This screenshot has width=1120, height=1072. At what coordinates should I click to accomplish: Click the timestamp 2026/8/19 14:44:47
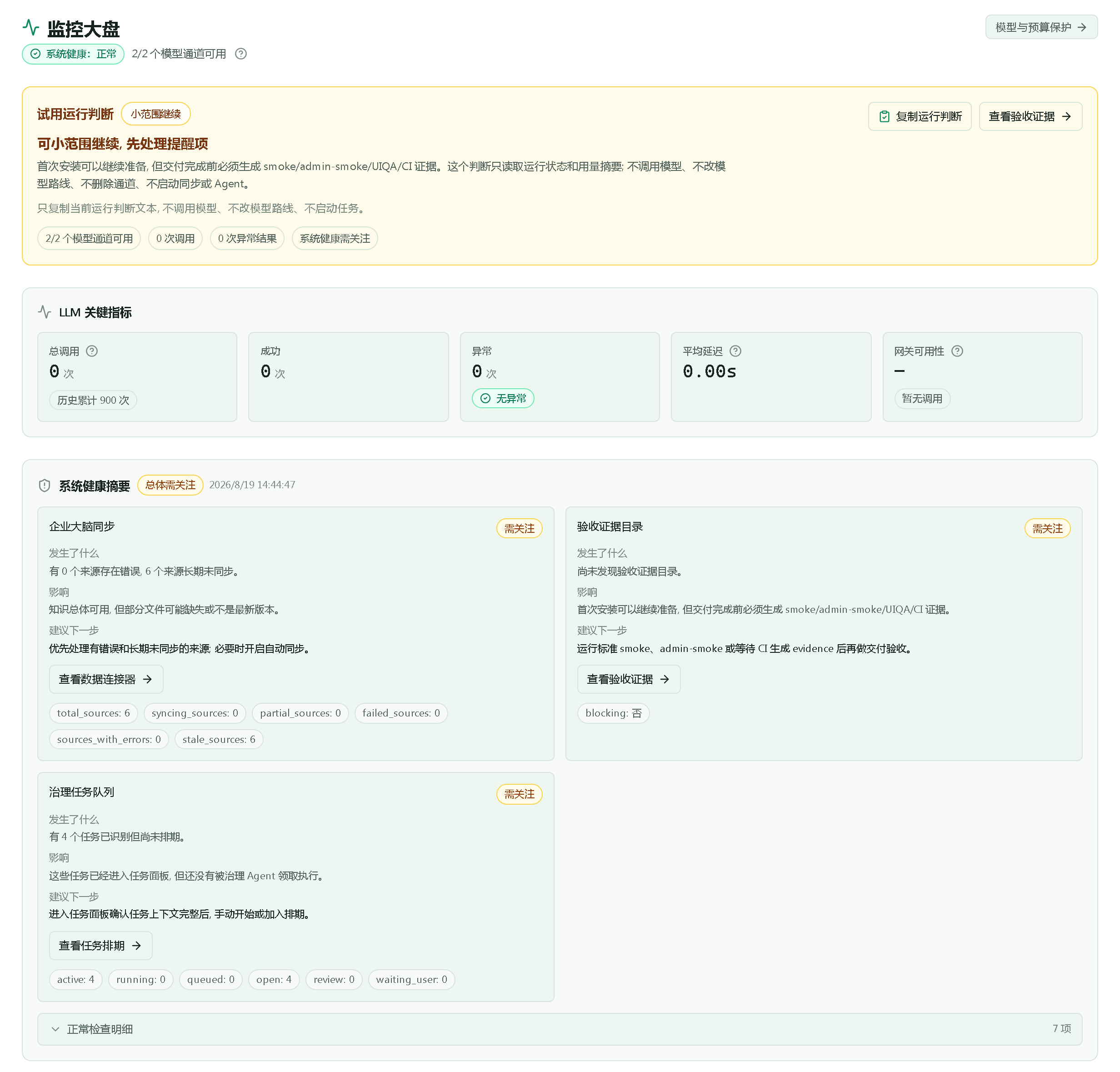pyautogui.click(x=252, y=485)
